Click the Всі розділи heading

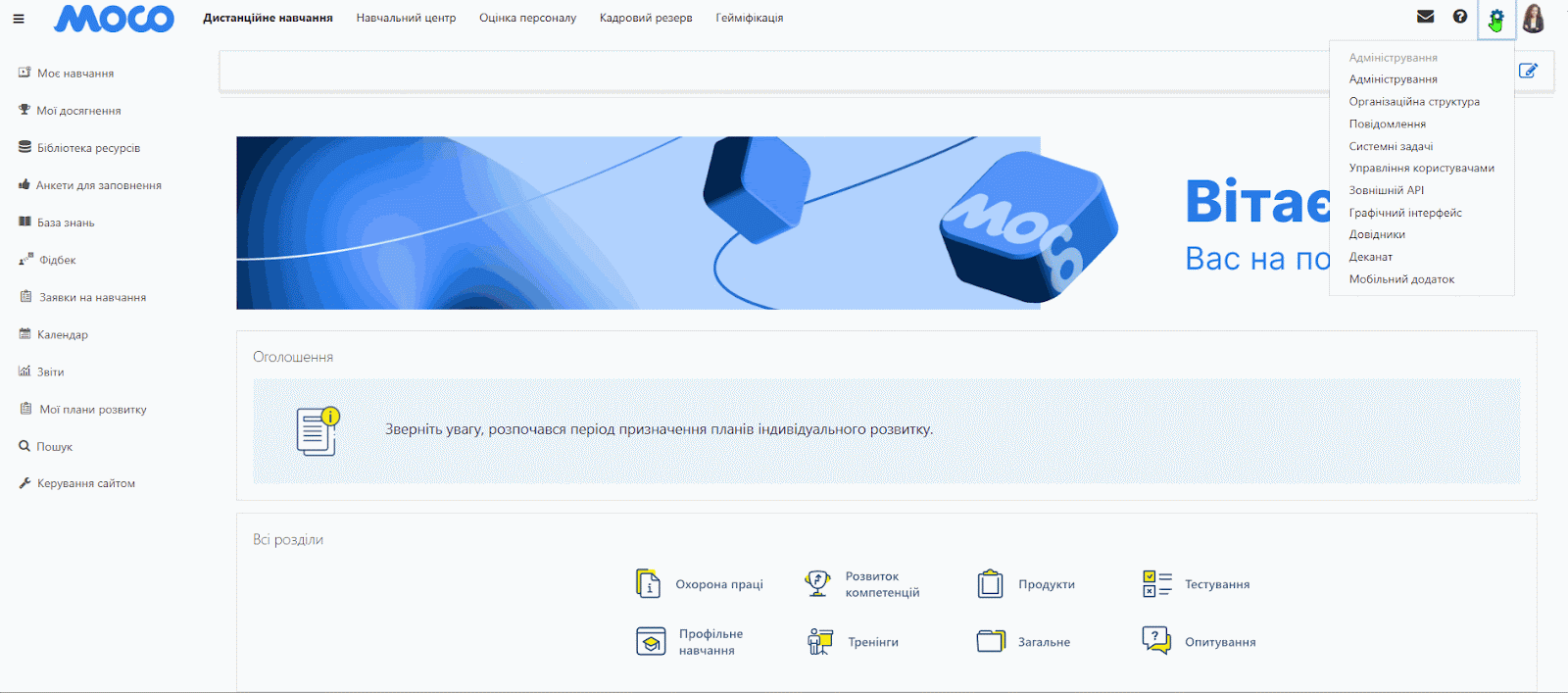[x=288, y=539]
